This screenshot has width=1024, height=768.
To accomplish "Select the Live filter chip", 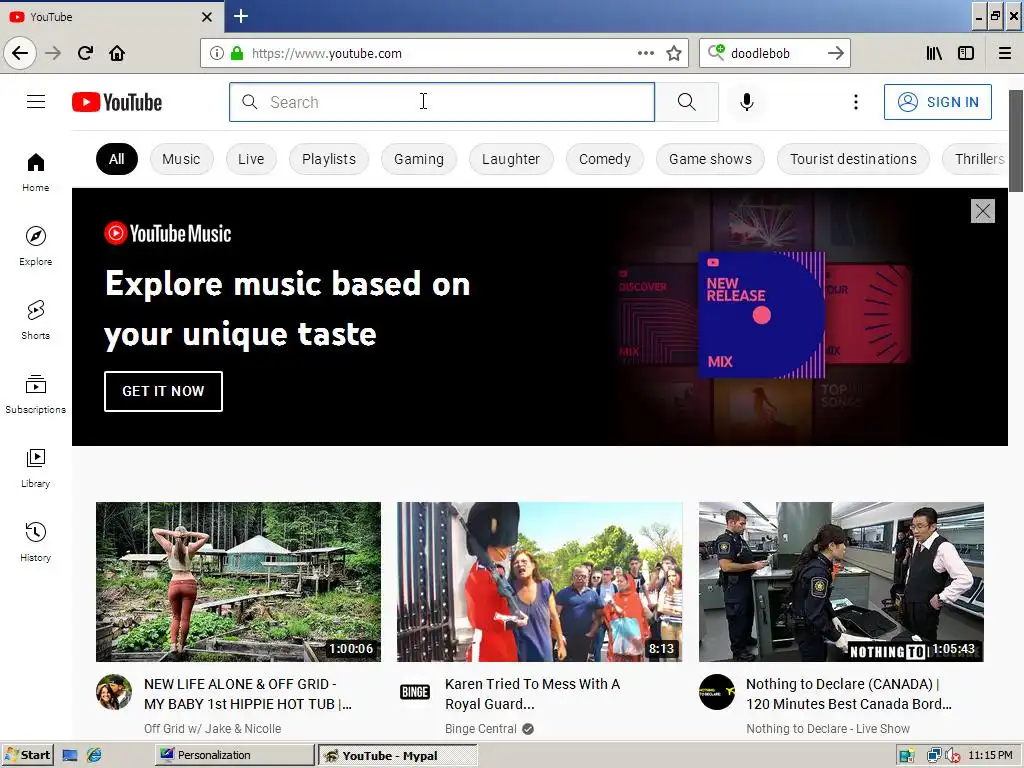I will point(251,159).
